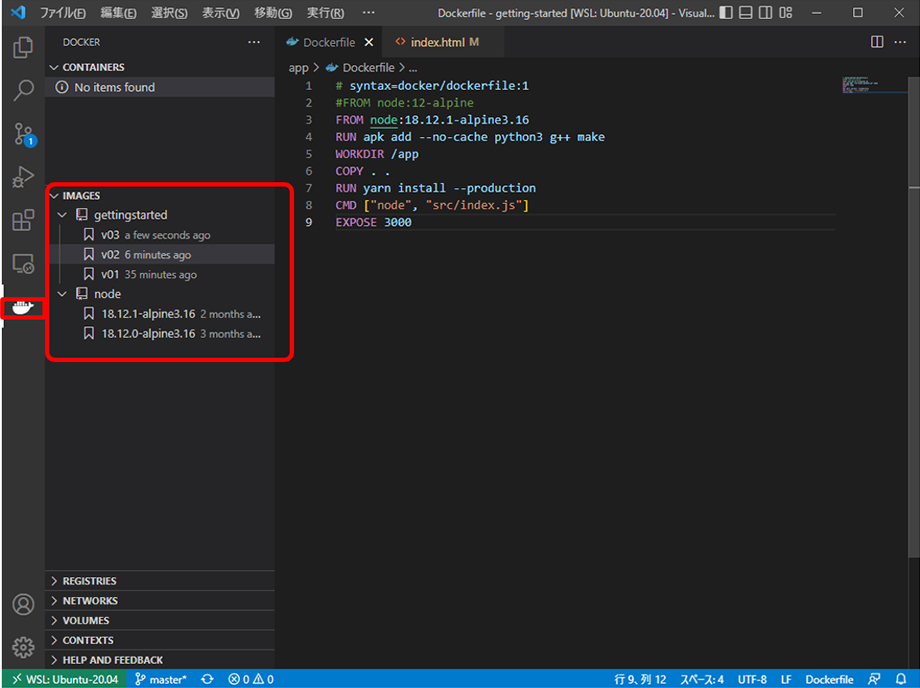Select the 18.12.0-alpine3.16 node image
The height and width of the screenshot is (688, 920).
point(160,334)
